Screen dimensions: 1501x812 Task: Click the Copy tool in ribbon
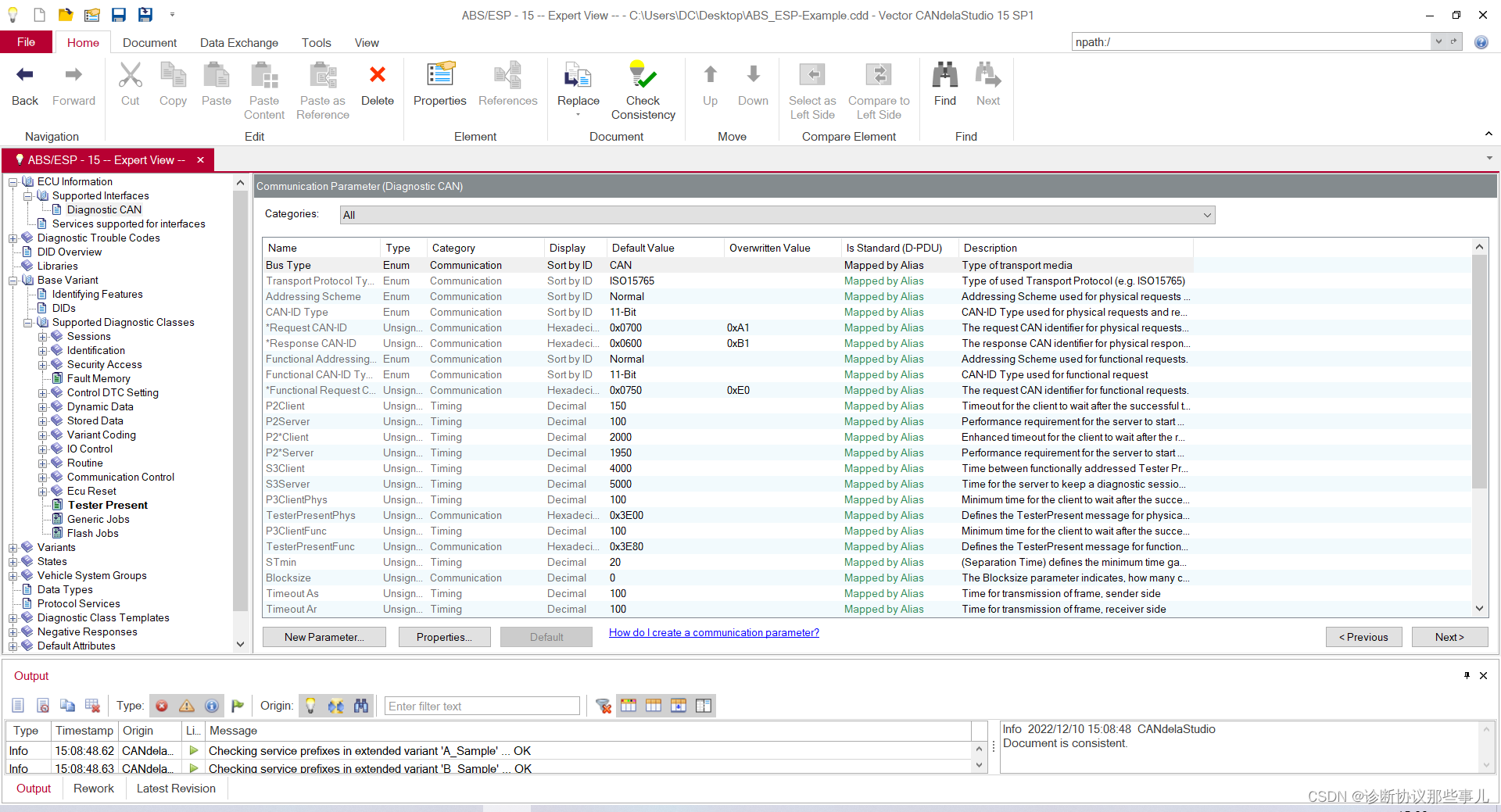(173, 85)
